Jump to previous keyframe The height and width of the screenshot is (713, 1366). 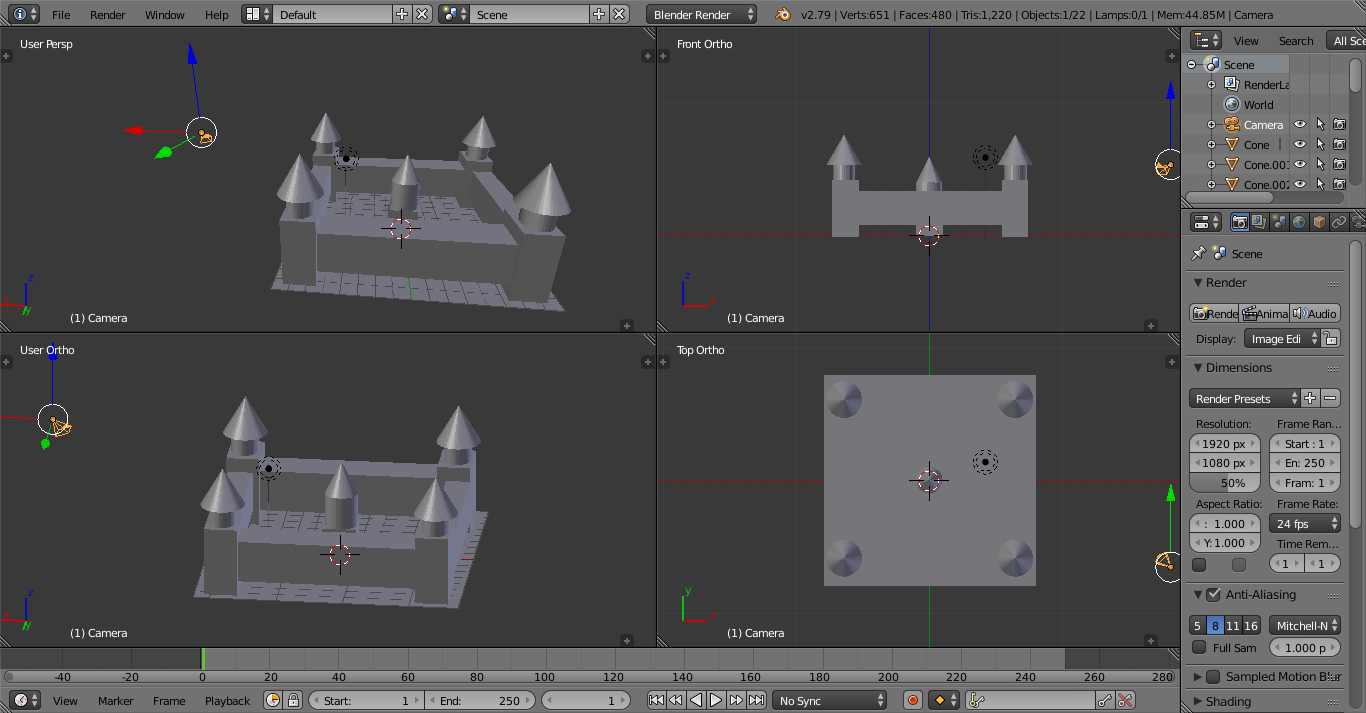(676, 700)
